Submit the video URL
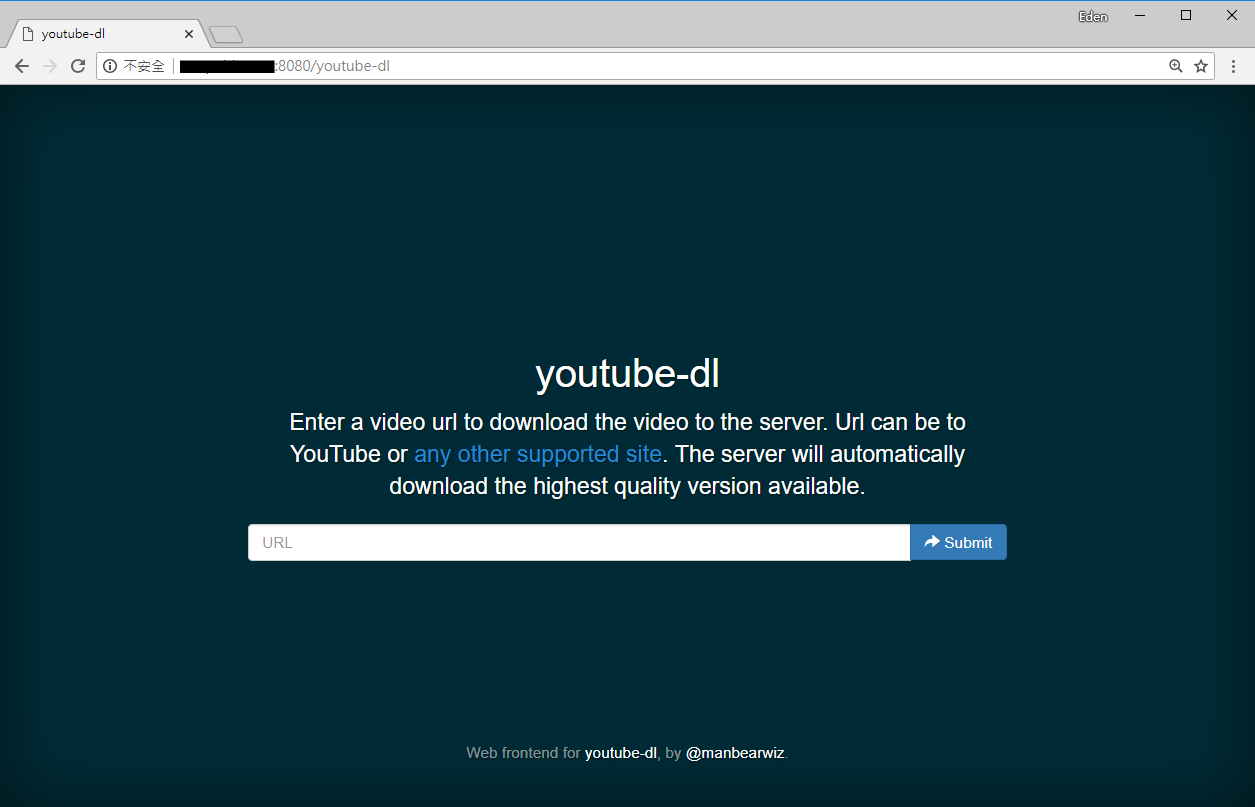This screenshot has width=1255, height=807. 958,543
